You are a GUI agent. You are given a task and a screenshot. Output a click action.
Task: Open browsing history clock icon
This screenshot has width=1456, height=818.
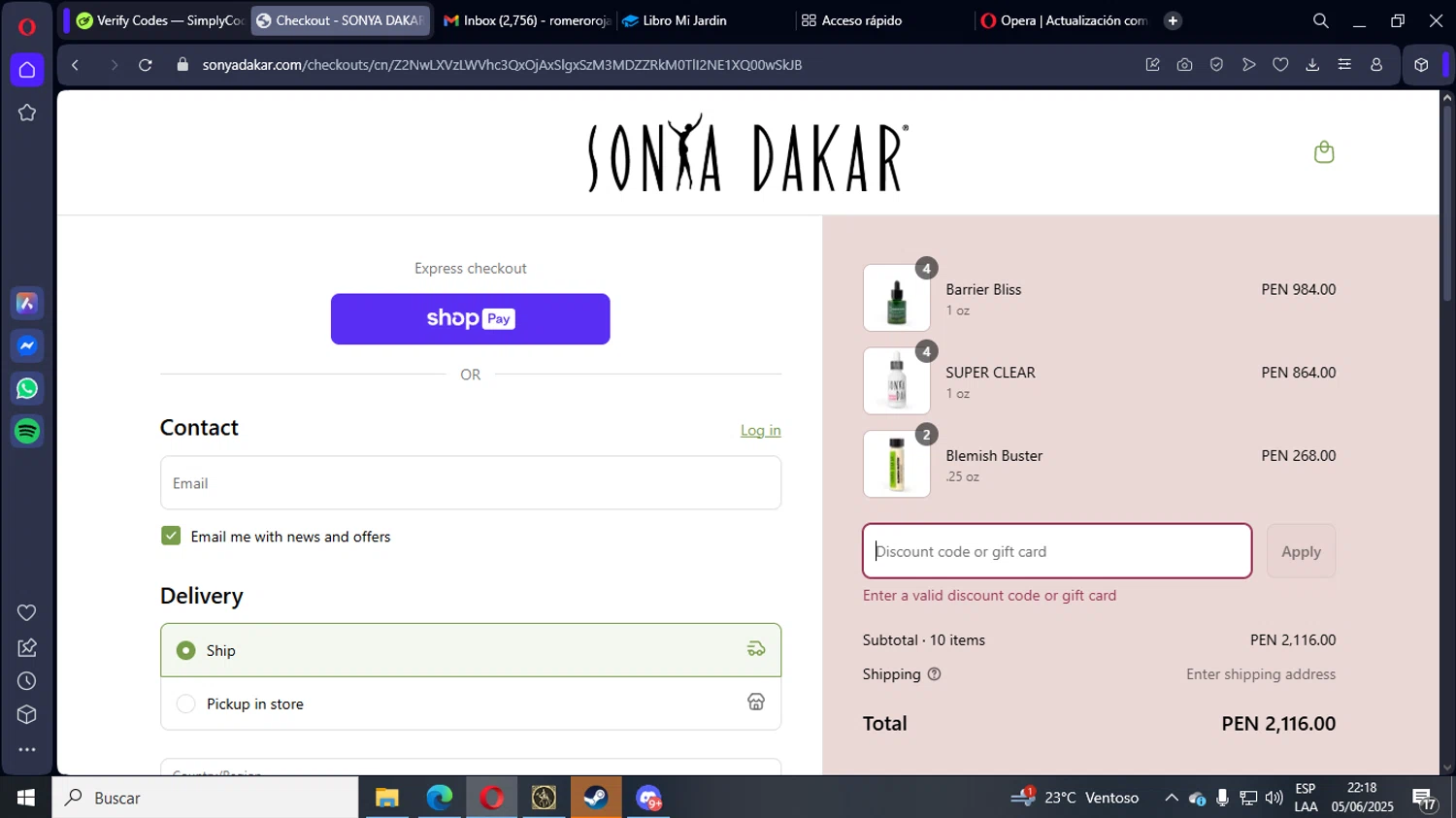(x=27, y=681)
